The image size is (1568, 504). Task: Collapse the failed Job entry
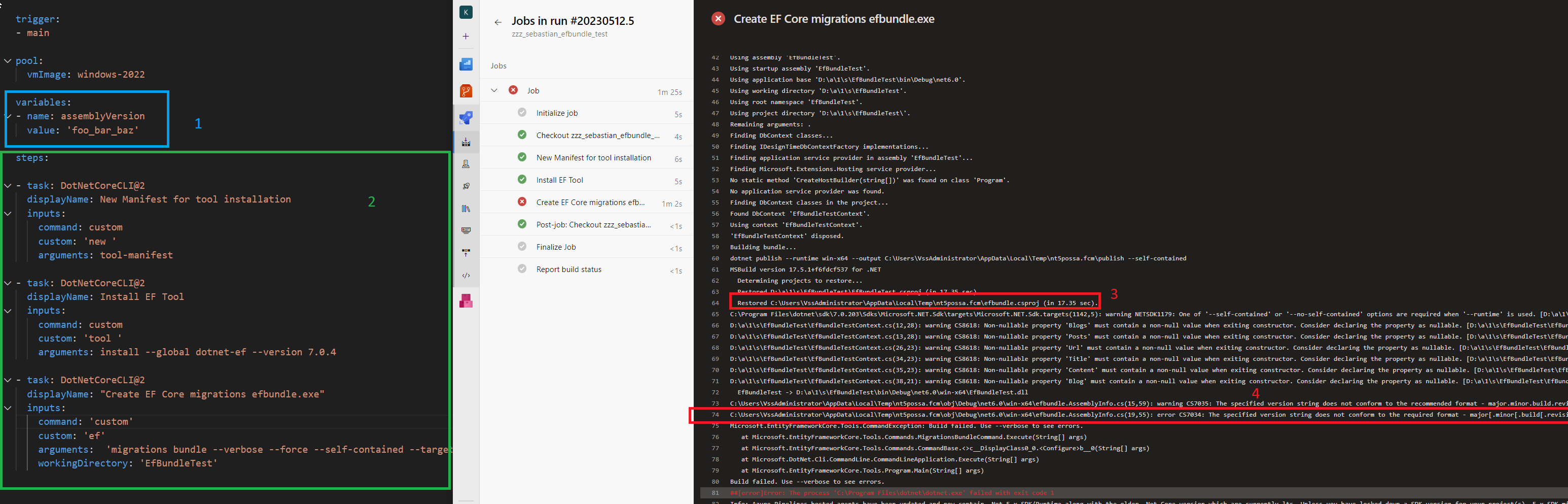pos(494,90)
